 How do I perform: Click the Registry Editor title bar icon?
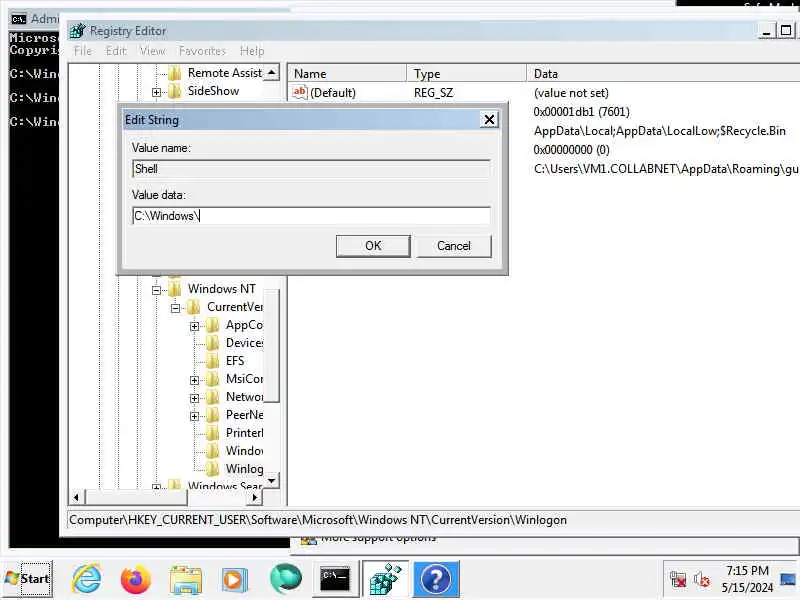[78, 31]
